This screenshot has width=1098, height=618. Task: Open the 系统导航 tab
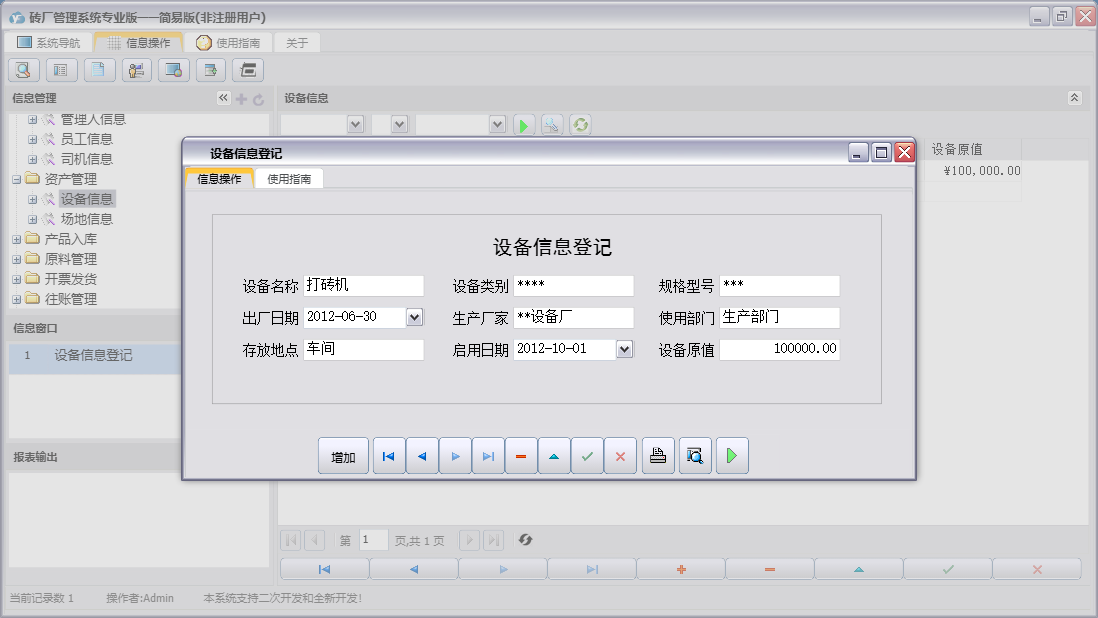click(48, 43)
